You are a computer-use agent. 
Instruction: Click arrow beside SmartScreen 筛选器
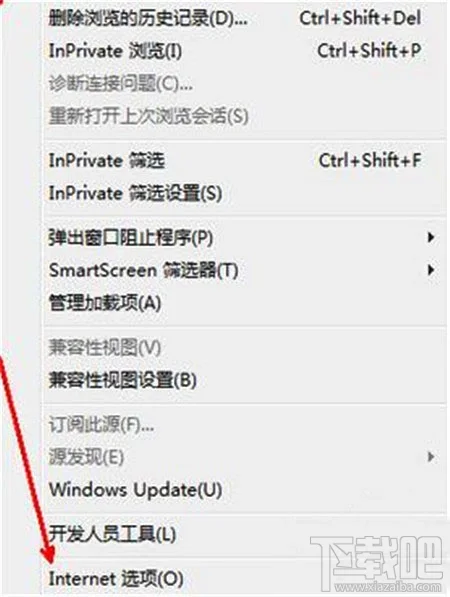pos(431,270)
